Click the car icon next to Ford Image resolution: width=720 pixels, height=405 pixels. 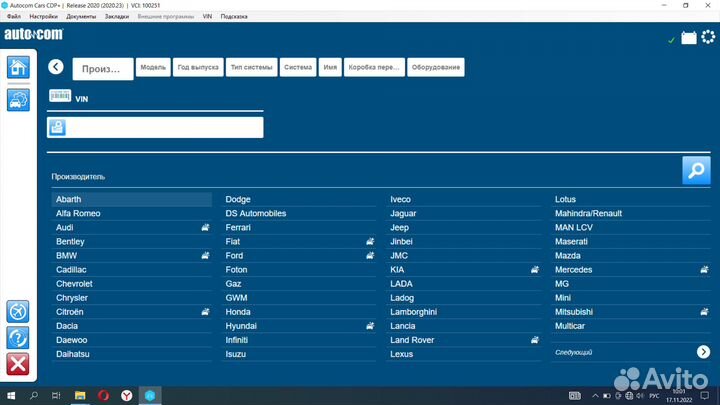[370, 255]
